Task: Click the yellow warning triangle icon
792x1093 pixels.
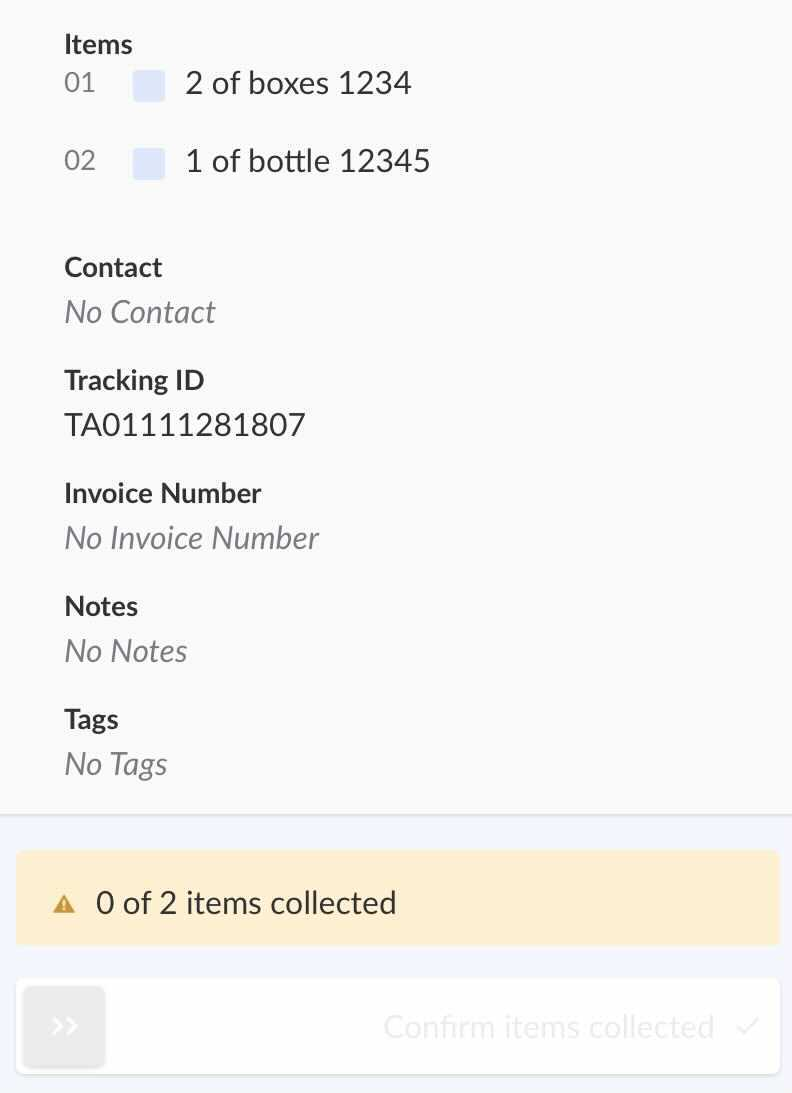Action: (x=64, y=904)
